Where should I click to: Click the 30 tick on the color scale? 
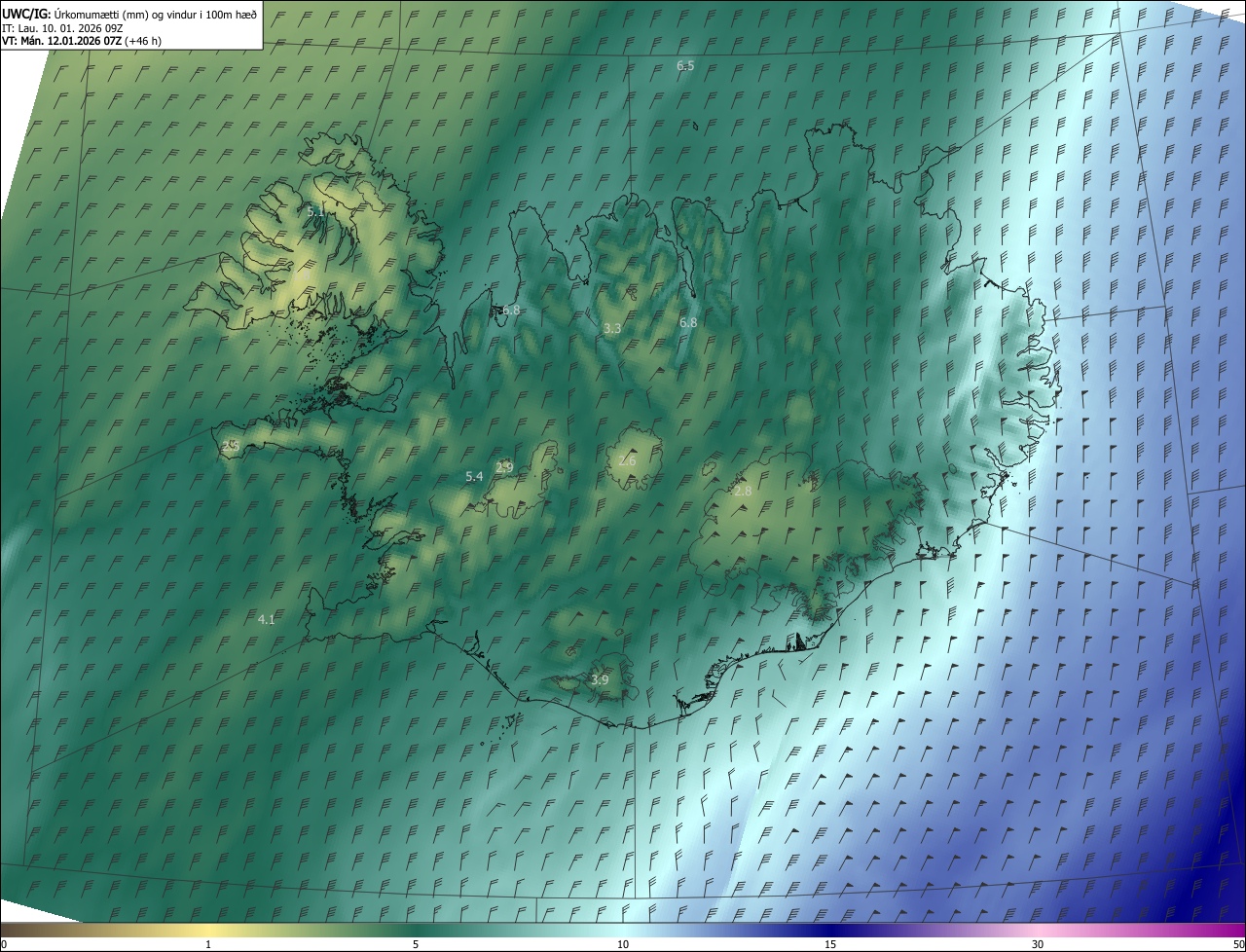click(x=1038, y=944)
